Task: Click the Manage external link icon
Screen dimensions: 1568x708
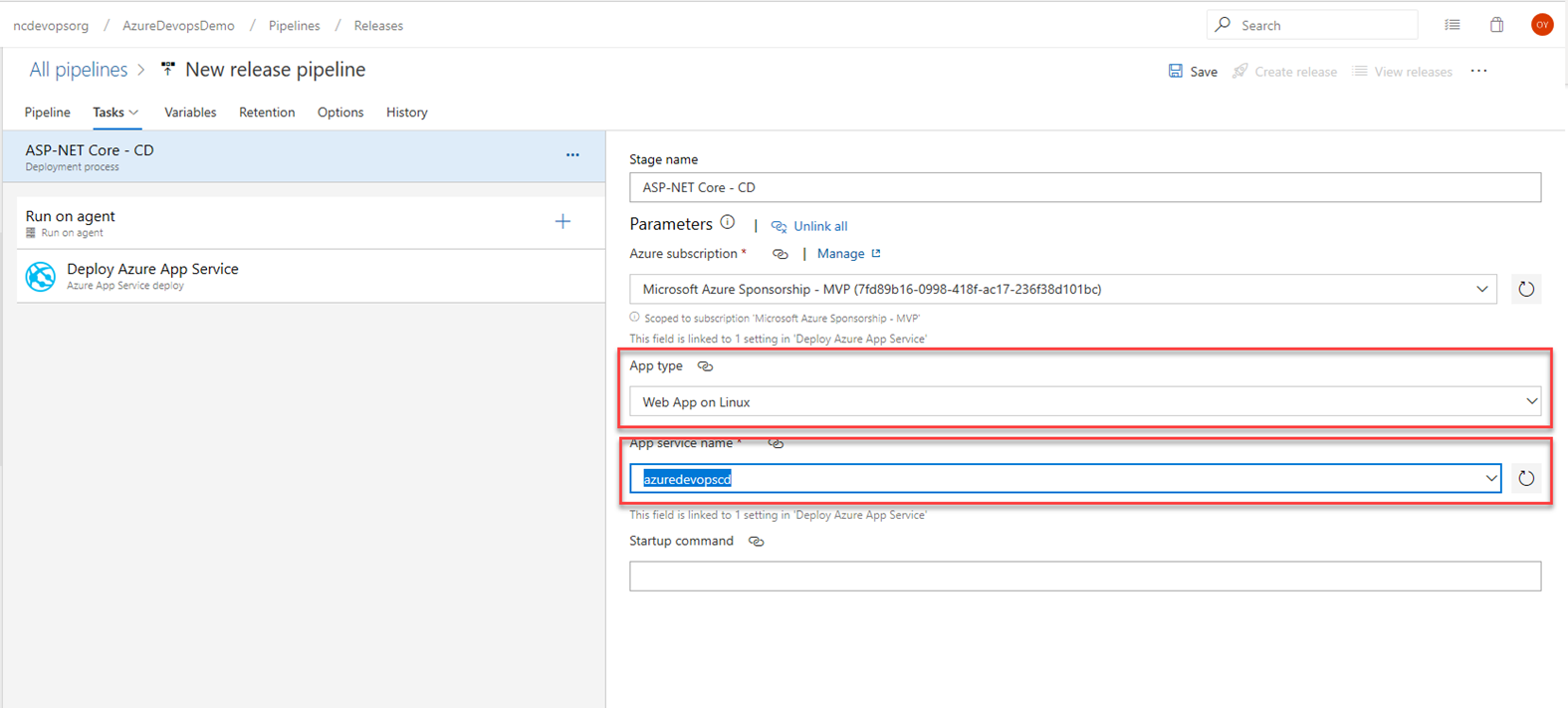Action: 876,254
